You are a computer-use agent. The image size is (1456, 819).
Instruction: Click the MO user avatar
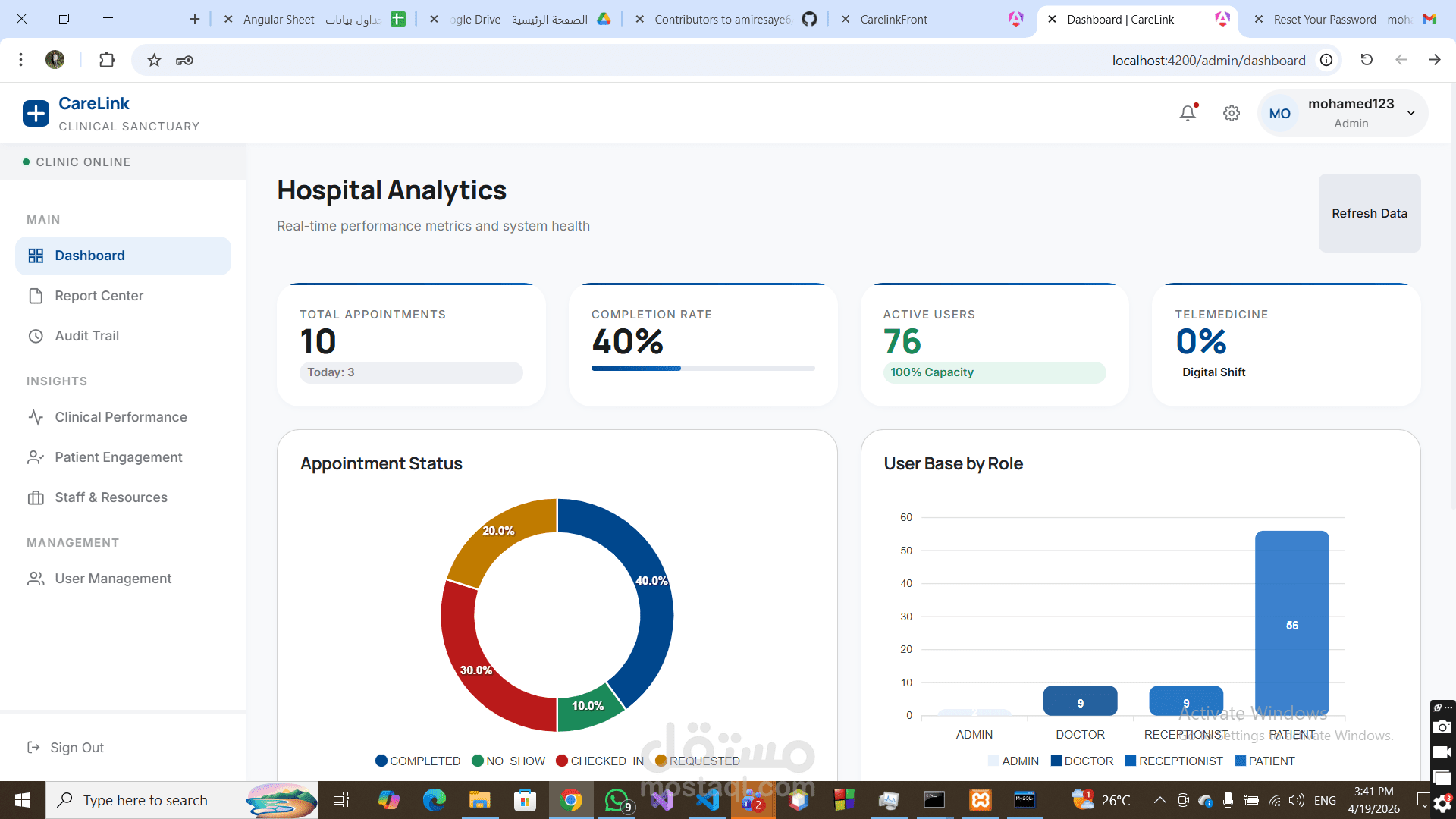(1279, 114)
